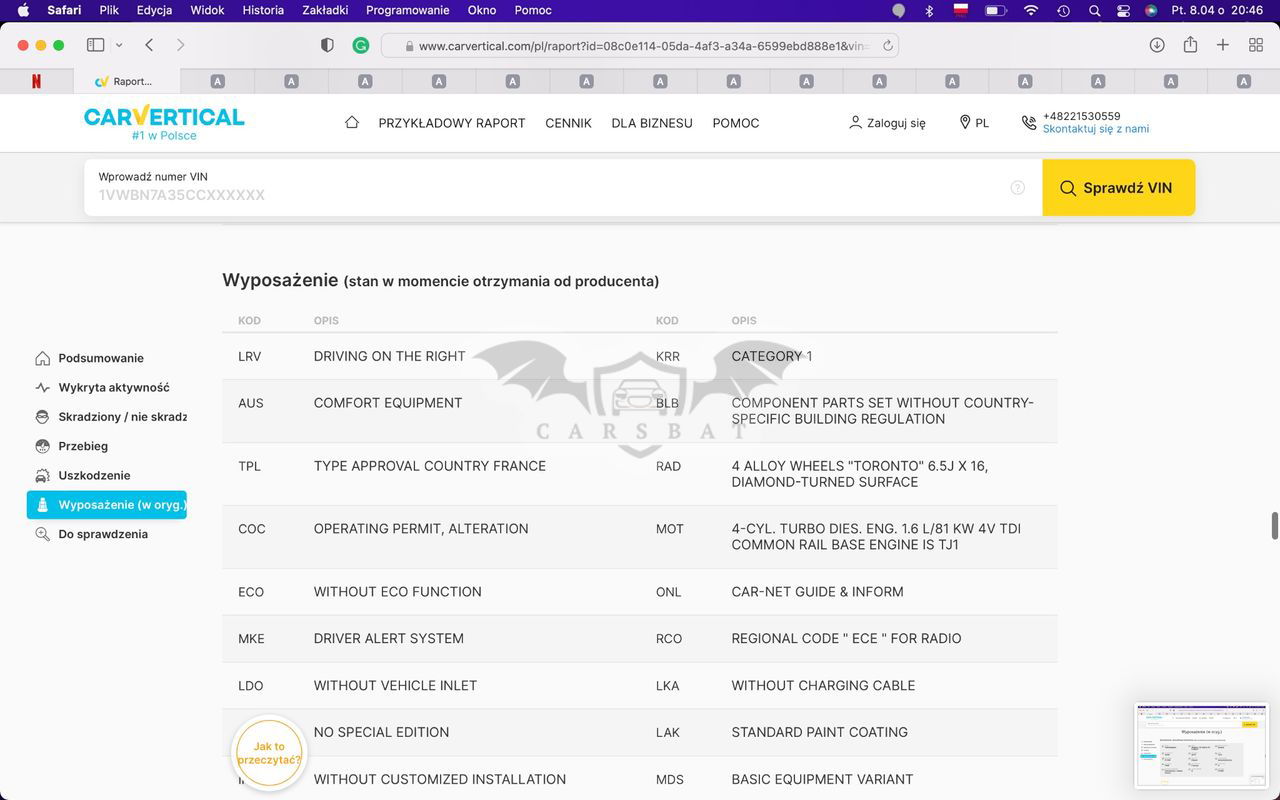
Task: Open the tab overview grid icon
Action: point(1256,45)
